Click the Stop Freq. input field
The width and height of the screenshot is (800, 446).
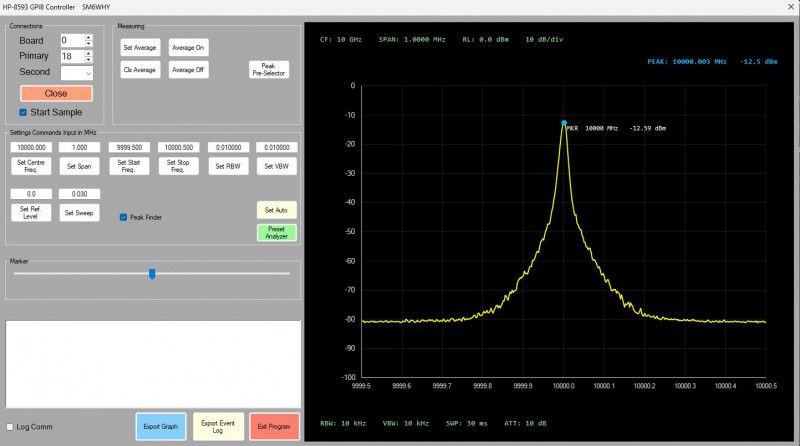pos(179,147)
